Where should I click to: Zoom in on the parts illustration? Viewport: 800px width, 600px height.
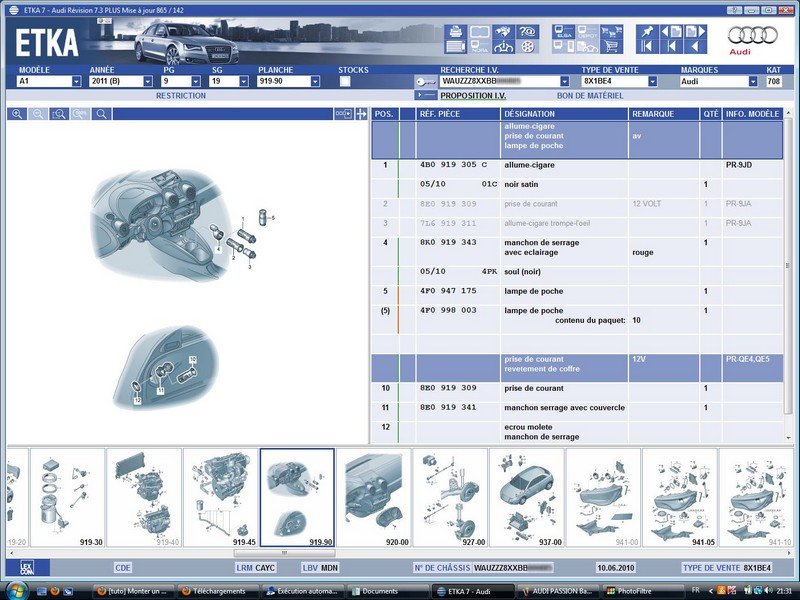17,114
